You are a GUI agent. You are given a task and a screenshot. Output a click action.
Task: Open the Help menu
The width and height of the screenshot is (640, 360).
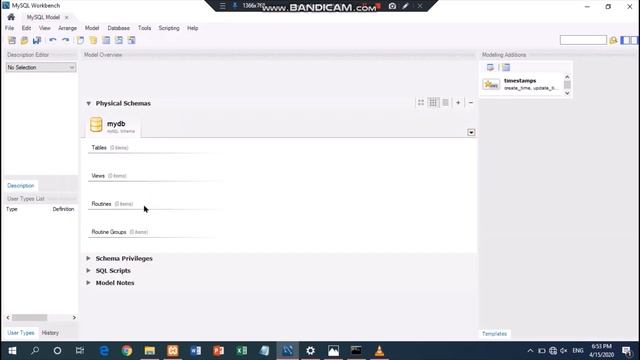[x=192, y=28]
